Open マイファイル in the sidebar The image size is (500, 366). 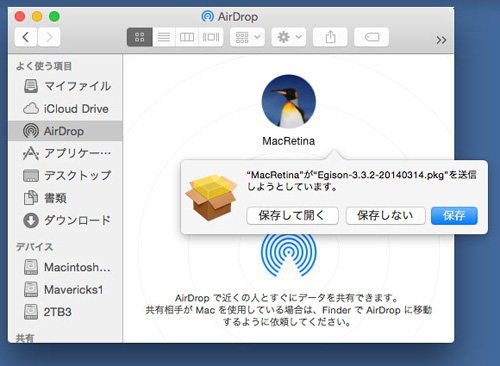(x=65, y=86)
